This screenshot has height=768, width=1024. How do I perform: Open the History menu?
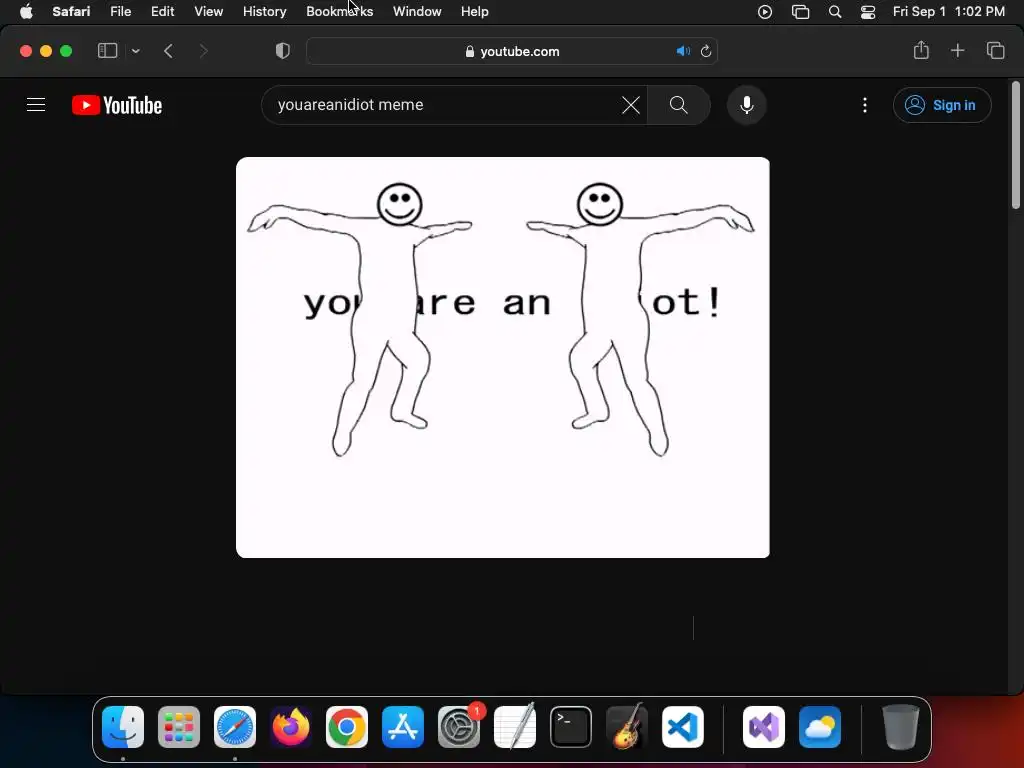point(264,12)
